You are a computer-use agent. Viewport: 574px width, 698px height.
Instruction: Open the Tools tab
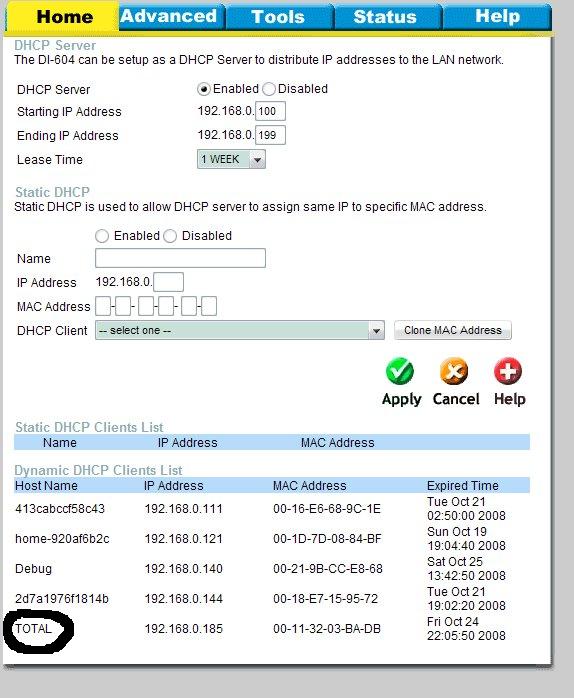coord(278,17)
